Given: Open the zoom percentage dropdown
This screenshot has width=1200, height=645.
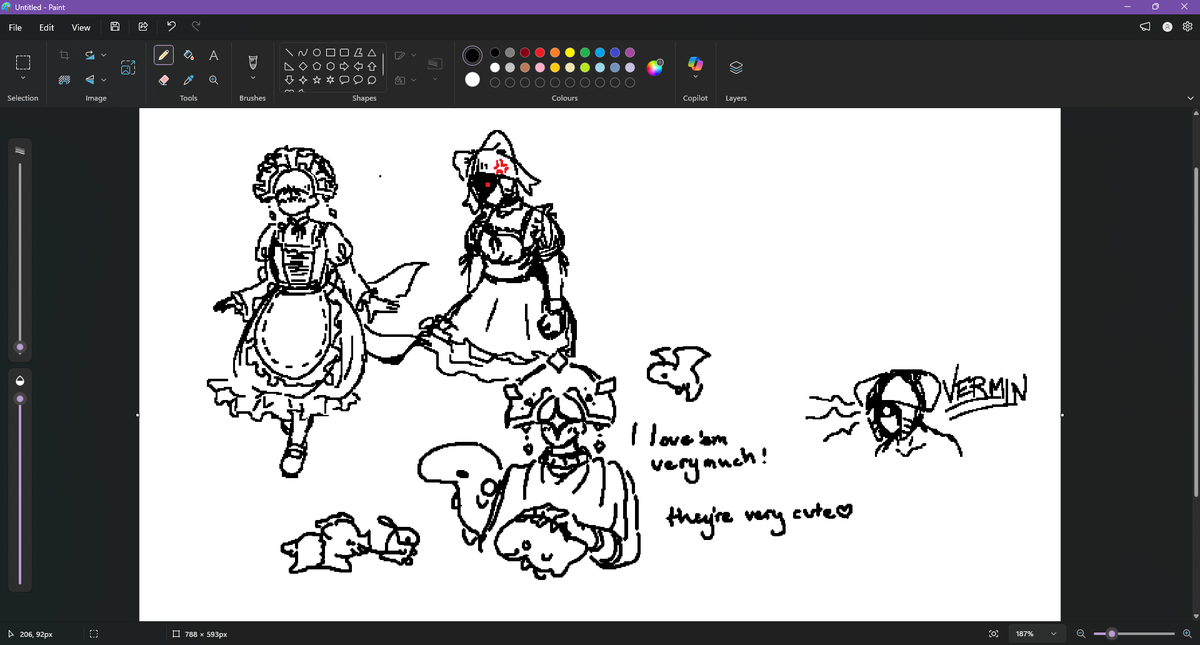Looking at the screenshot, I should 1053,634.
